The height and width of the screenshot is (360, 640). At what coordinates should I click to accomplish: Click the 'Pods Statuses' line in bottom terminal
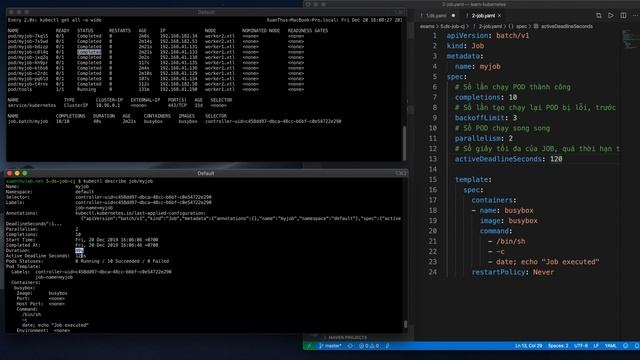pyautogui.click(x=87, y=261)
